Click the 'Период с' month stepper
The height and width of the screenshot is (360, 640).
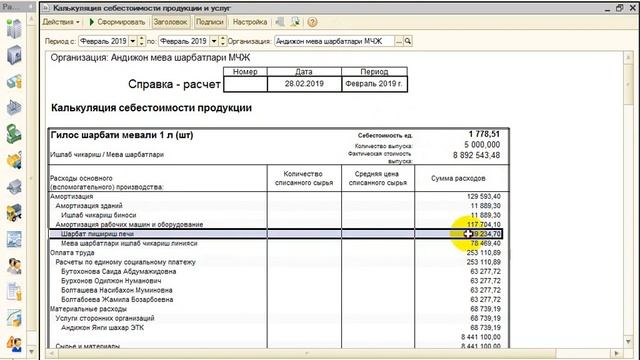[x=141, y=41]
